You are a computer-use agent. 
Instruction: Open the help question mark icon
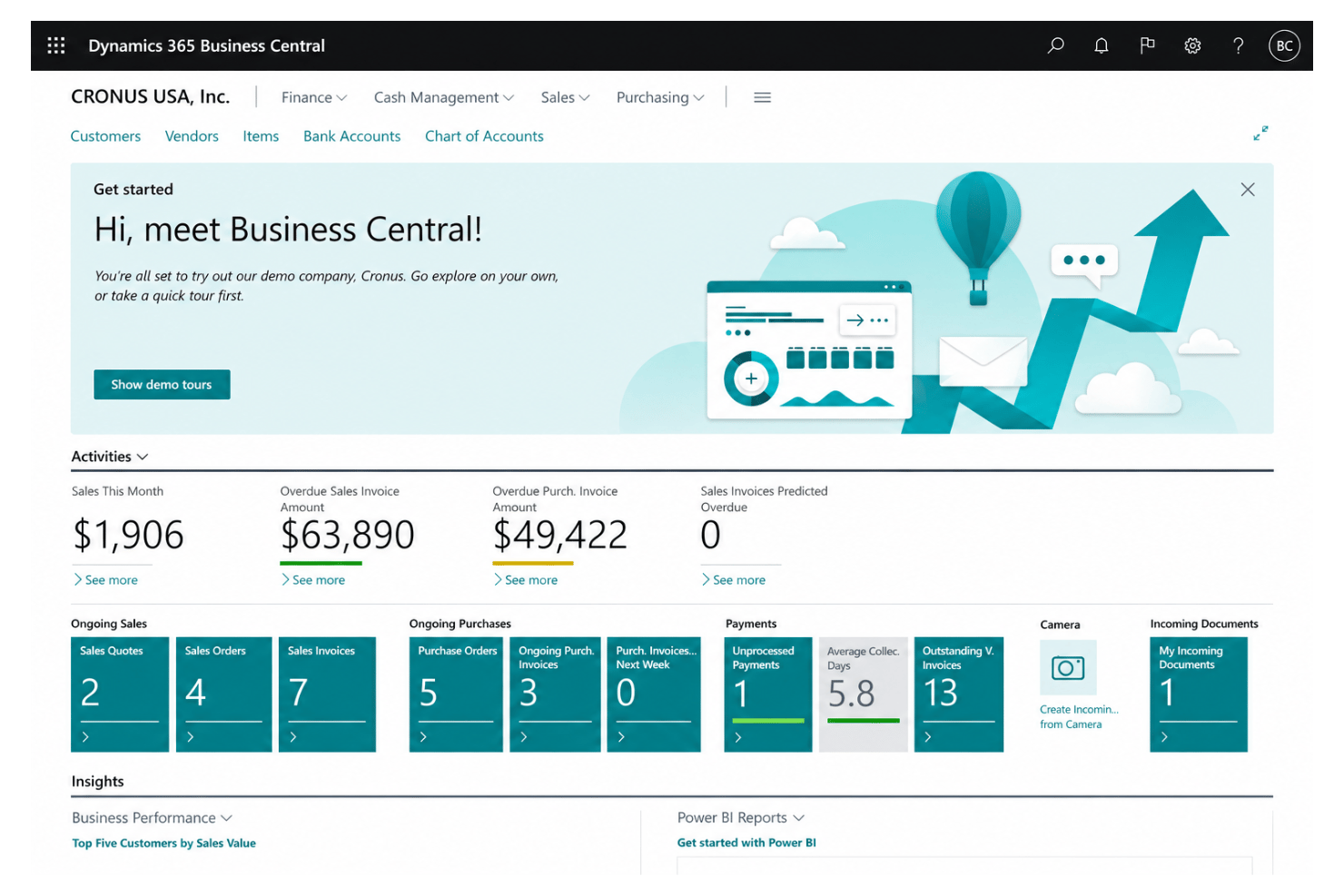[x=1238, y=45]
